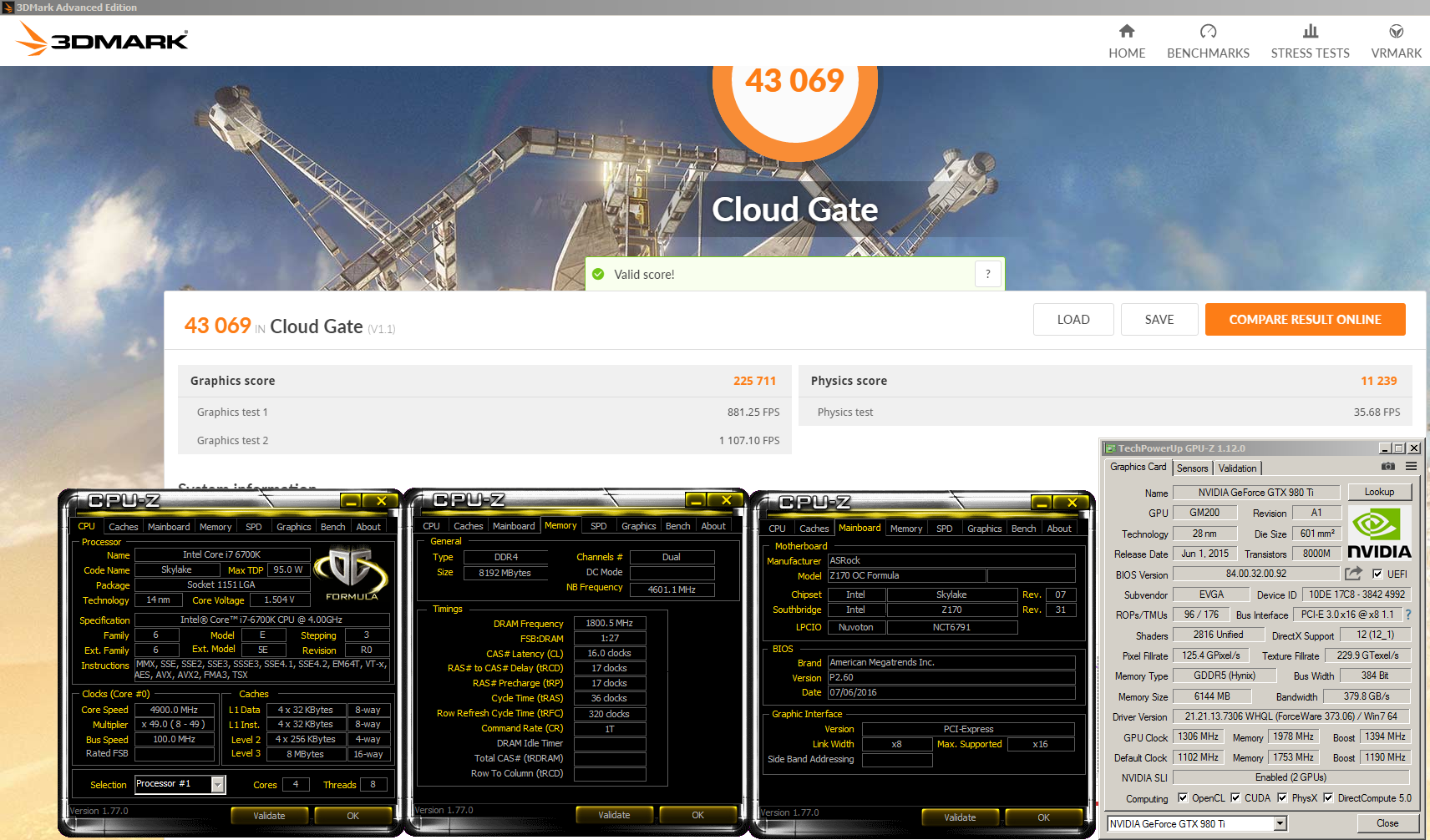Viewport: 1430px width, 840px height.
Task: Click the Physics test row
Action: (x=1105, y=412)
